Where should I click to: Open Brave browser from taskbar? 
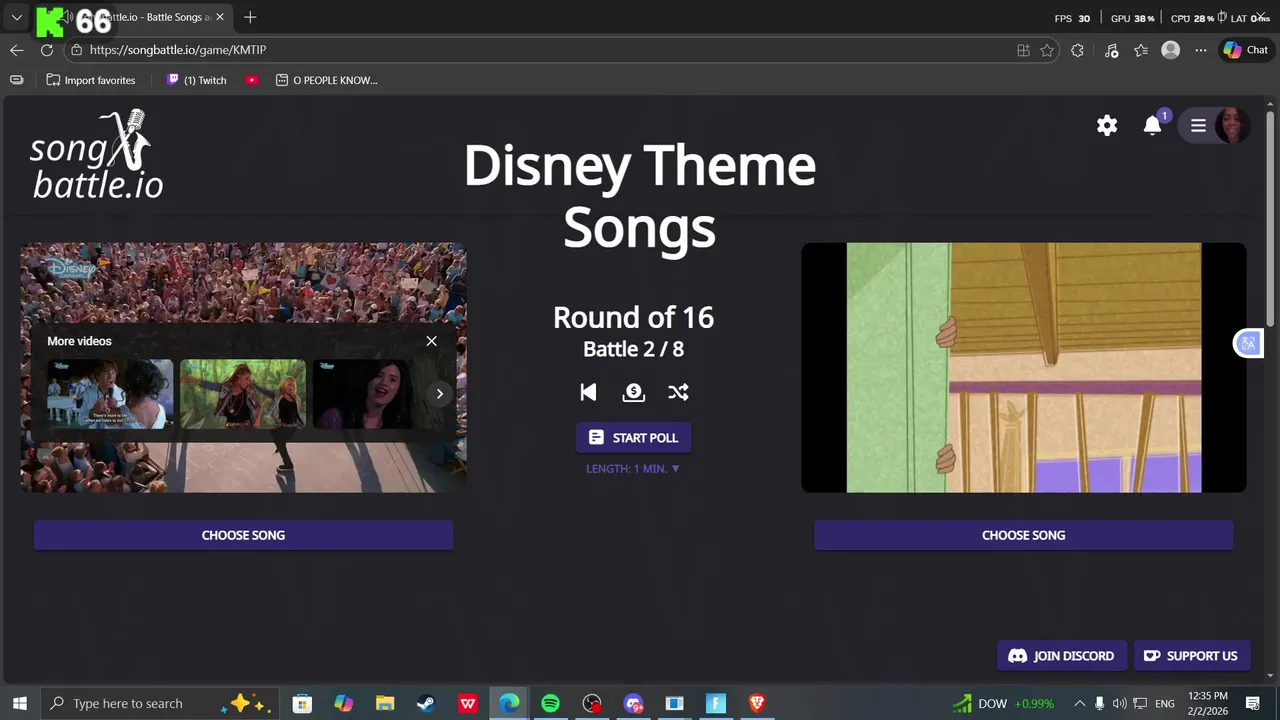pyautogui.click(x=757, y=704)
